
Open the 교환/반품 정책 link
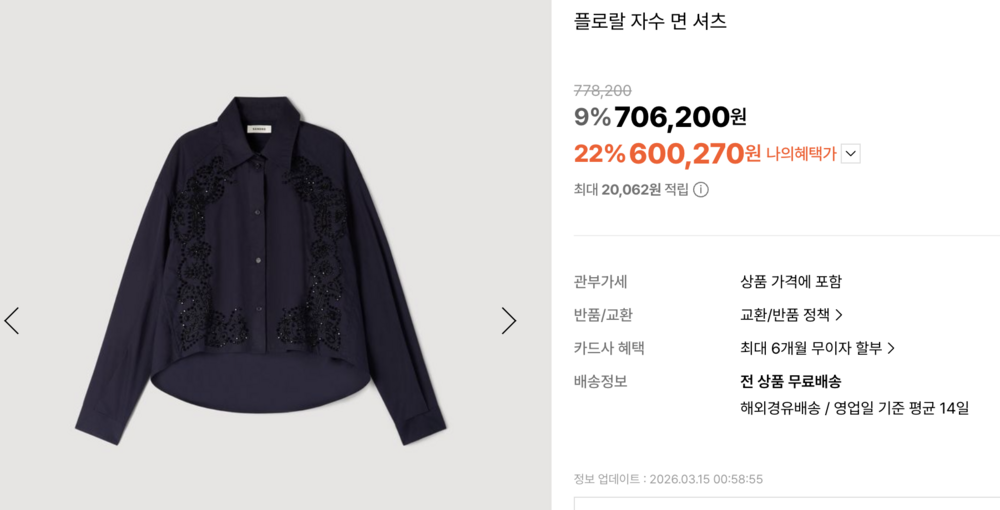[791, 315]
